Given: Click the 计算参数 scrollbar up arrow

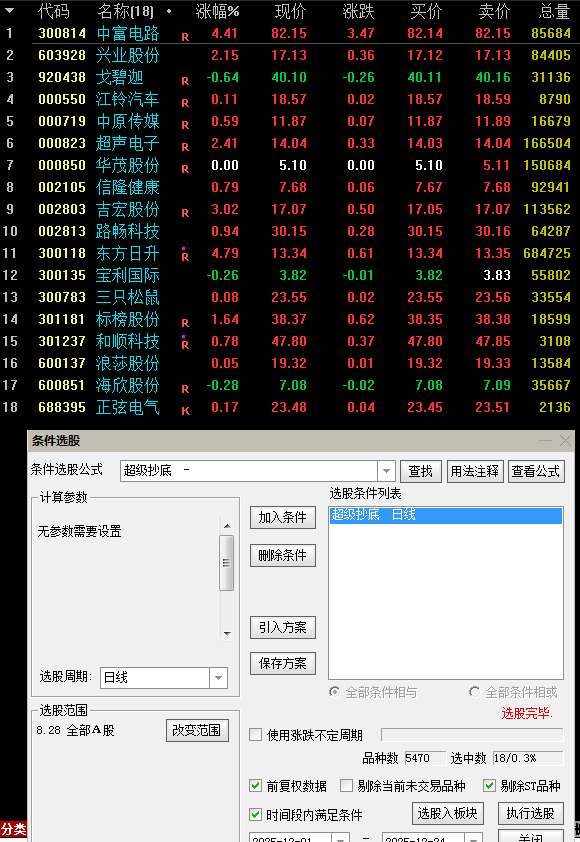Looking at the screenshot, I should point(227,526).
